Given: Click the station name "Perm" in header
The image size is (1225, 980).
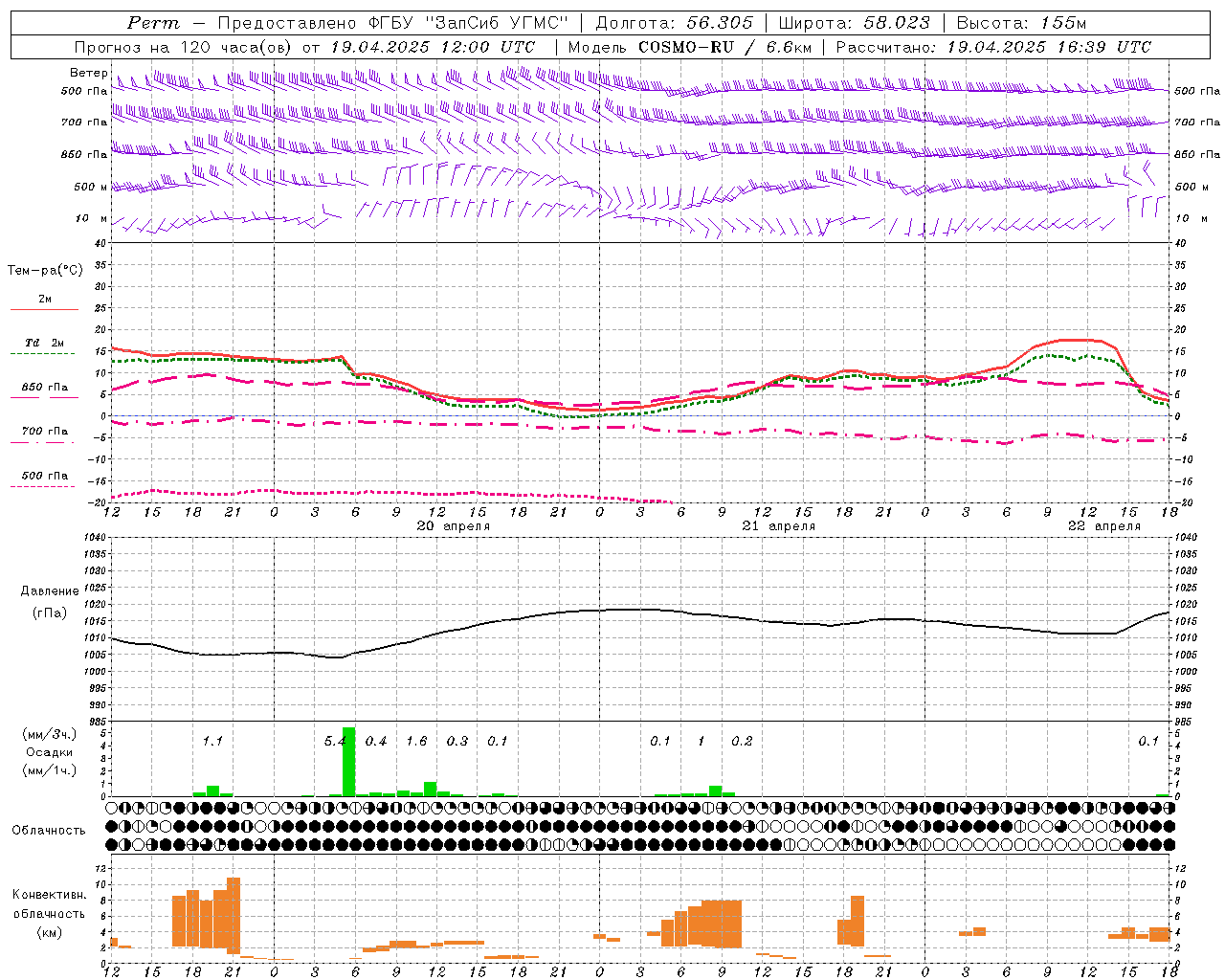Looking at the screenshot, I should coord(153,23).
